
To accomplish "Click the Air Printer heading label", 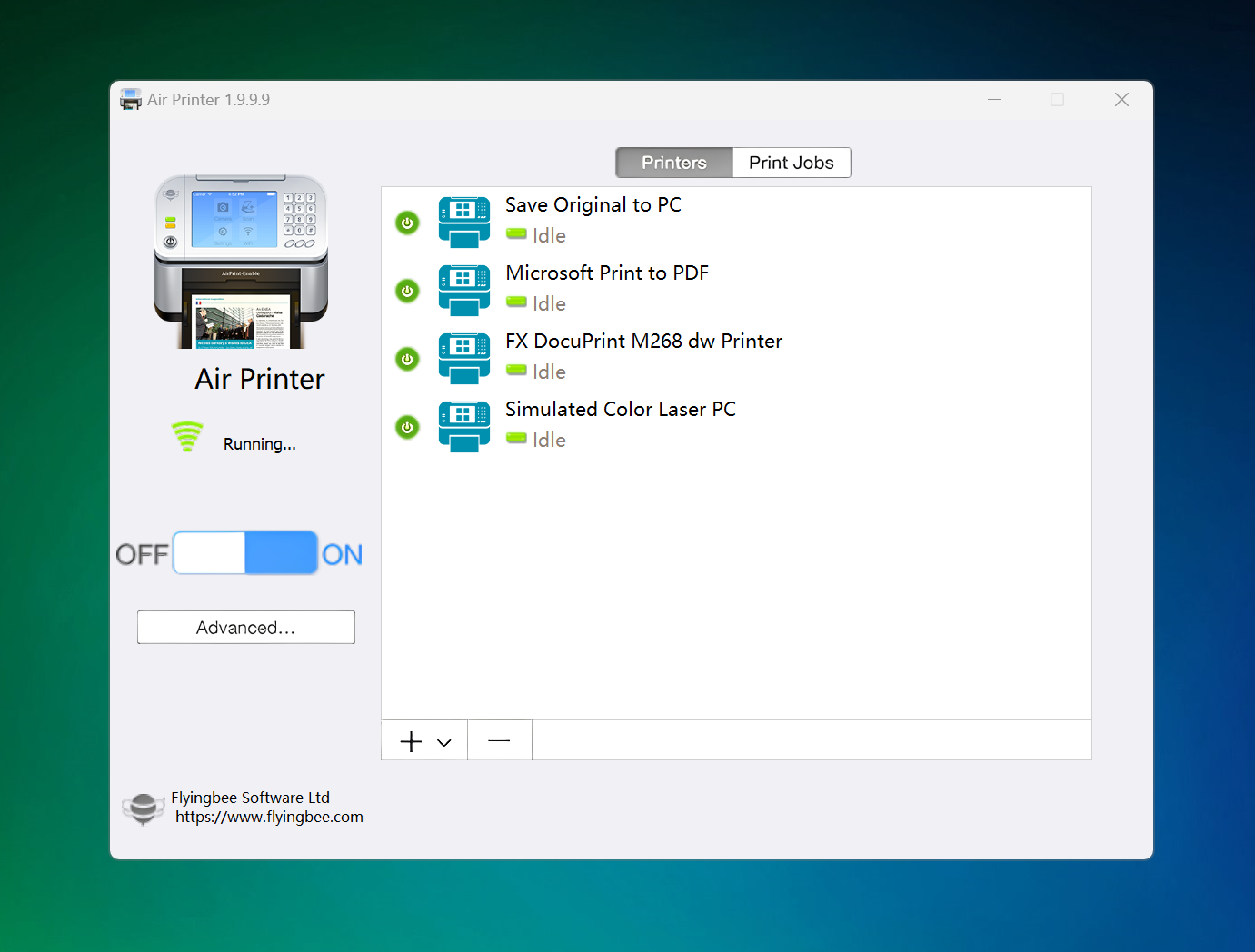I will pyautogui.click(x=260, y=379).
